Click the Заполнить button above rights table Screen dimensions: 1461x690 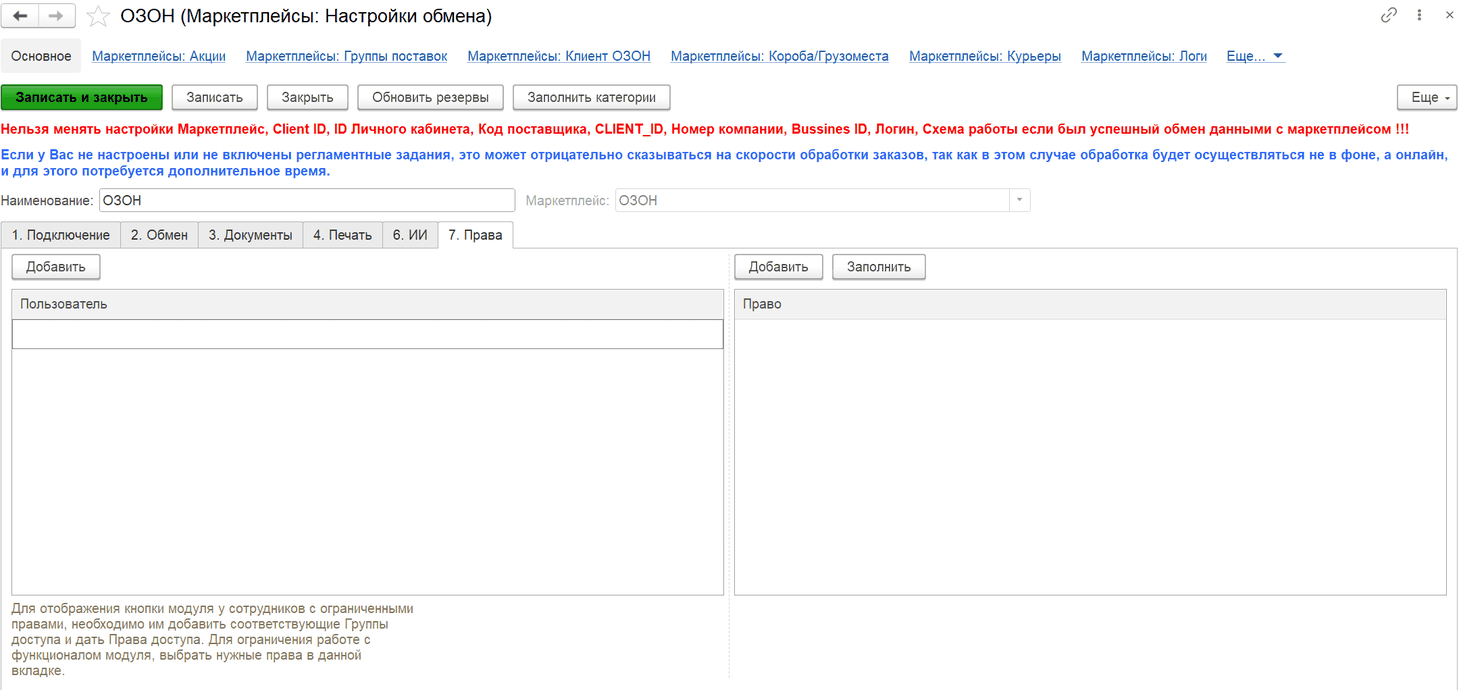coord(879,267)
